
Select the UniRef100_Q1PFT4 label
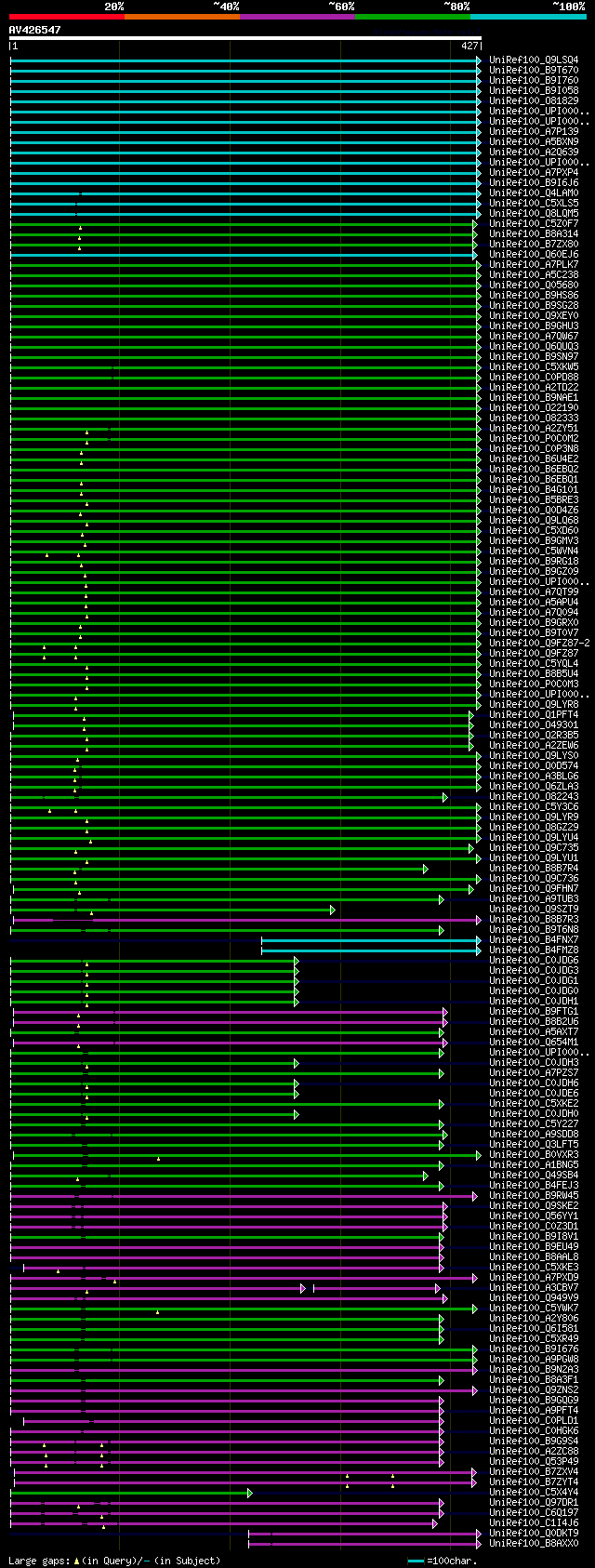(534, 714)
